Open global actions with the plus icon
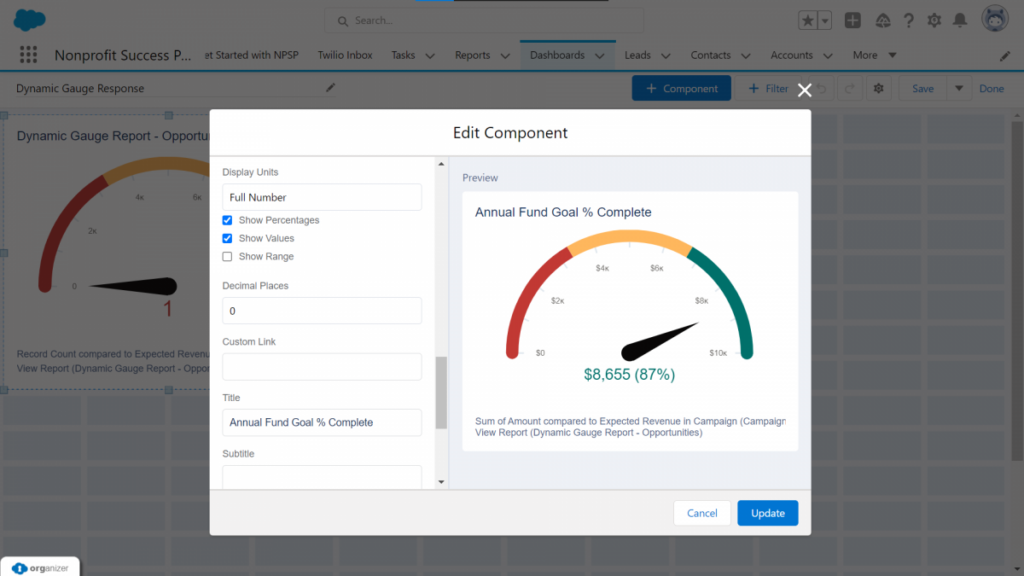Screen dimensions: 1024x576 tap(854, 19)
